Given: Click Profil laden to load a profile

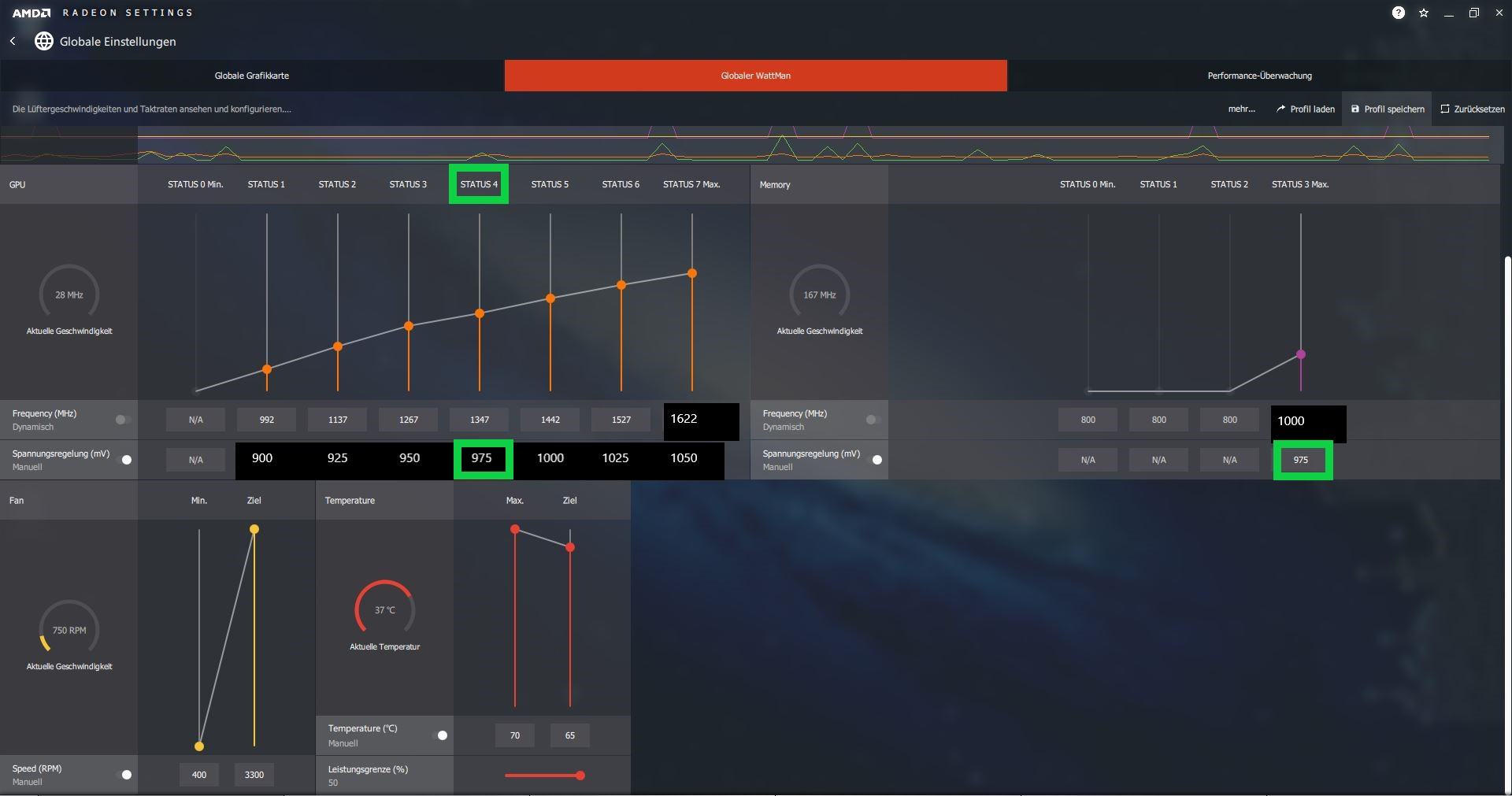Looking at the screenshot, I should [1306, 109].
